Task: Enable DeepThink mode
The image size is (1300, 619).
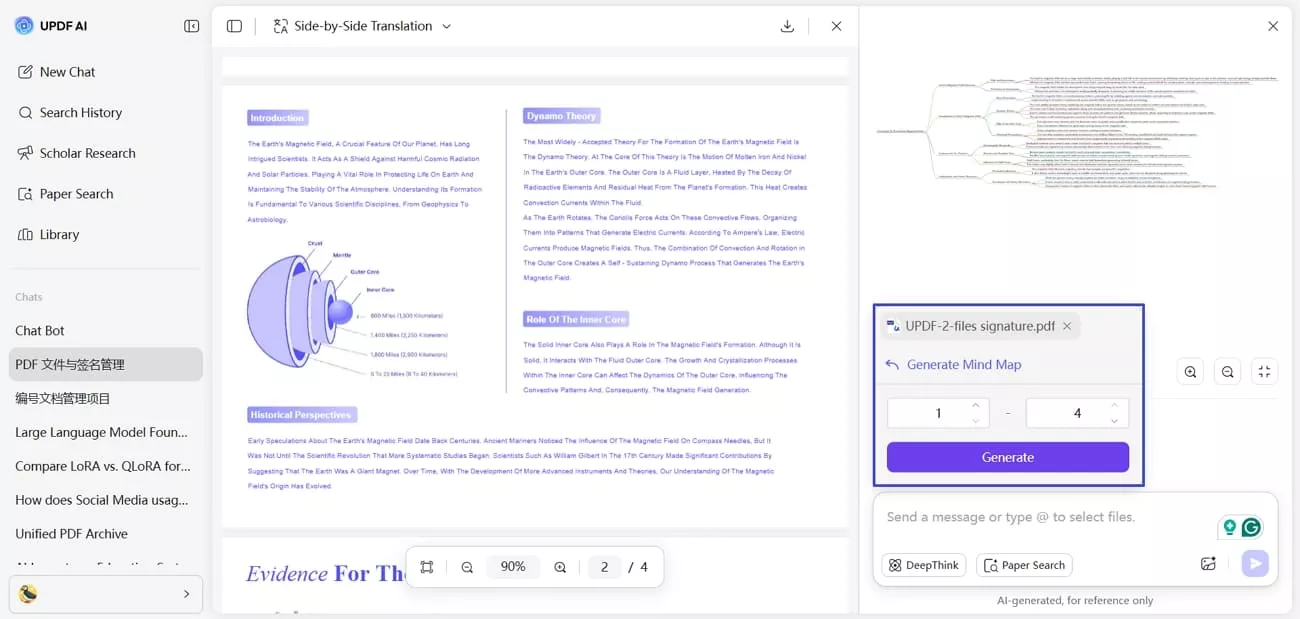Action: pyautogui.click(x=923, y=565)
